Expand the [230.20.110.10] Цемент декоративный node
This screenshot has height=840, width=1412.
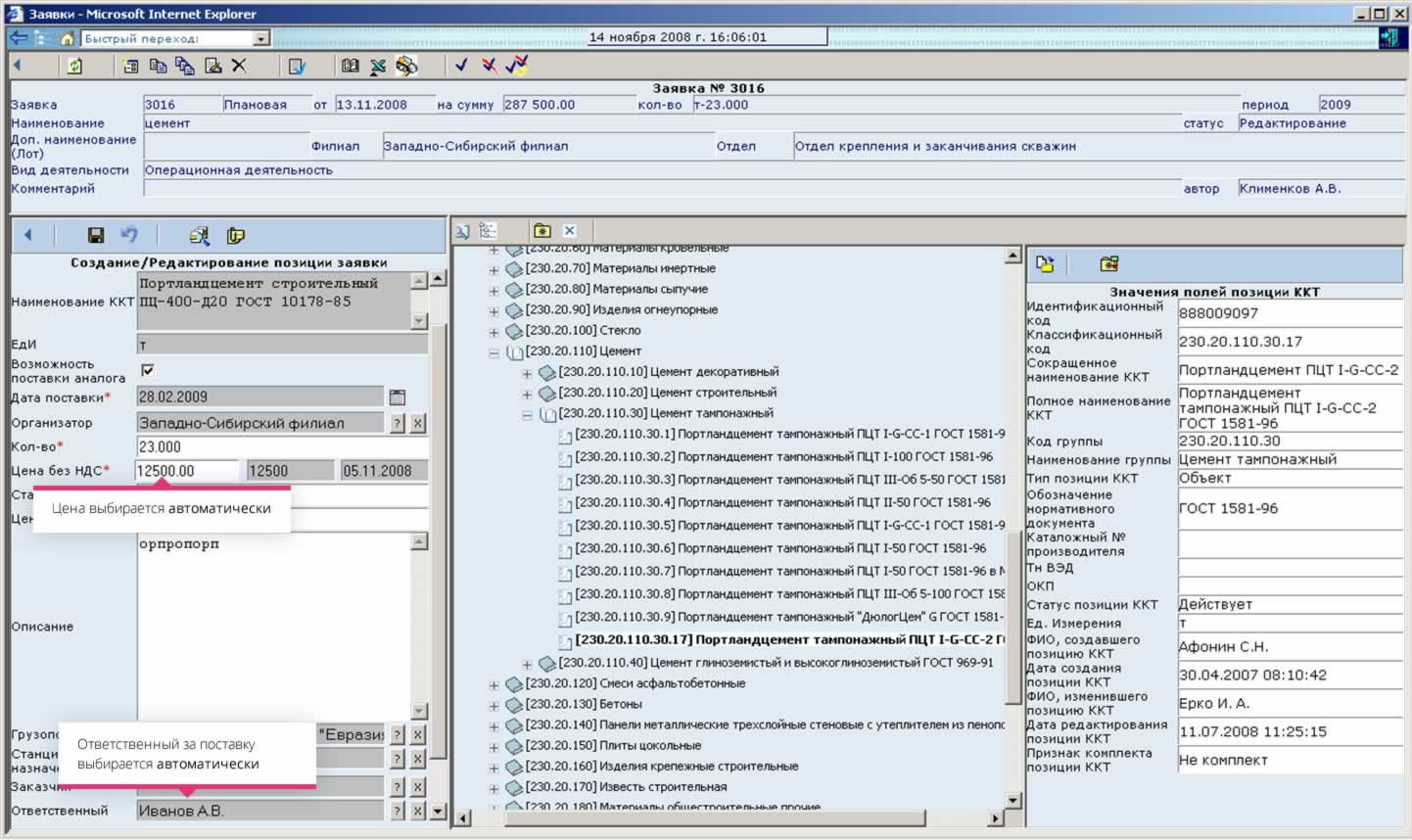pos(527,374)
